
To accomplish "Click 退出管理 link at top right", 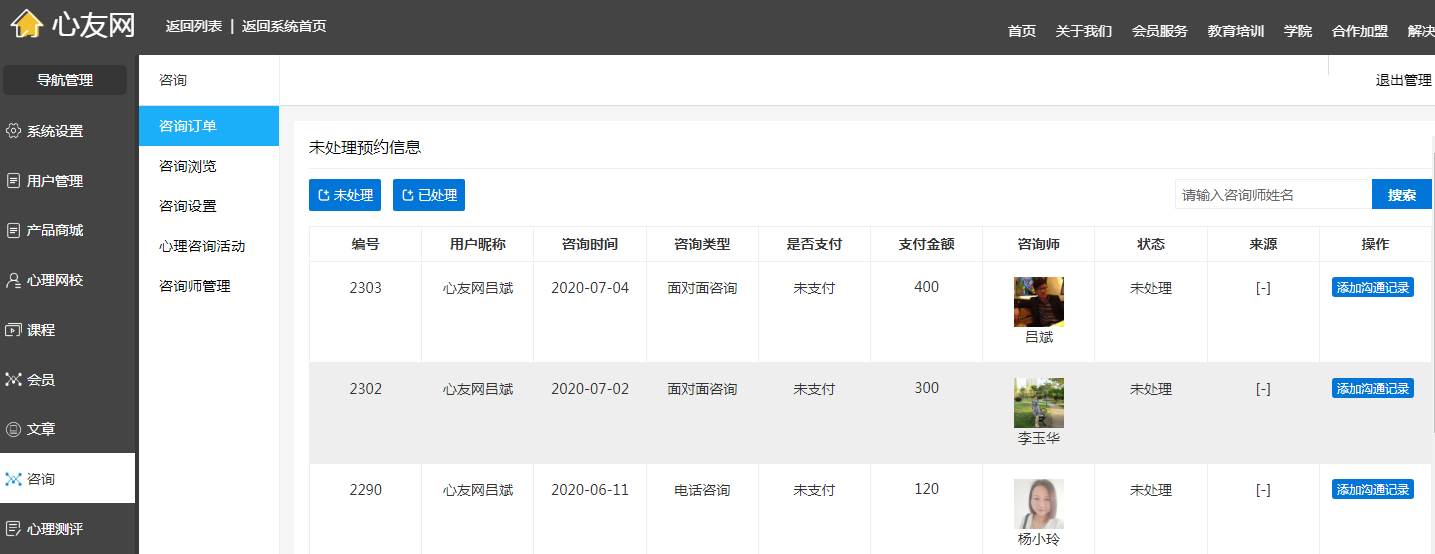I will click(x=1404, y=80).
